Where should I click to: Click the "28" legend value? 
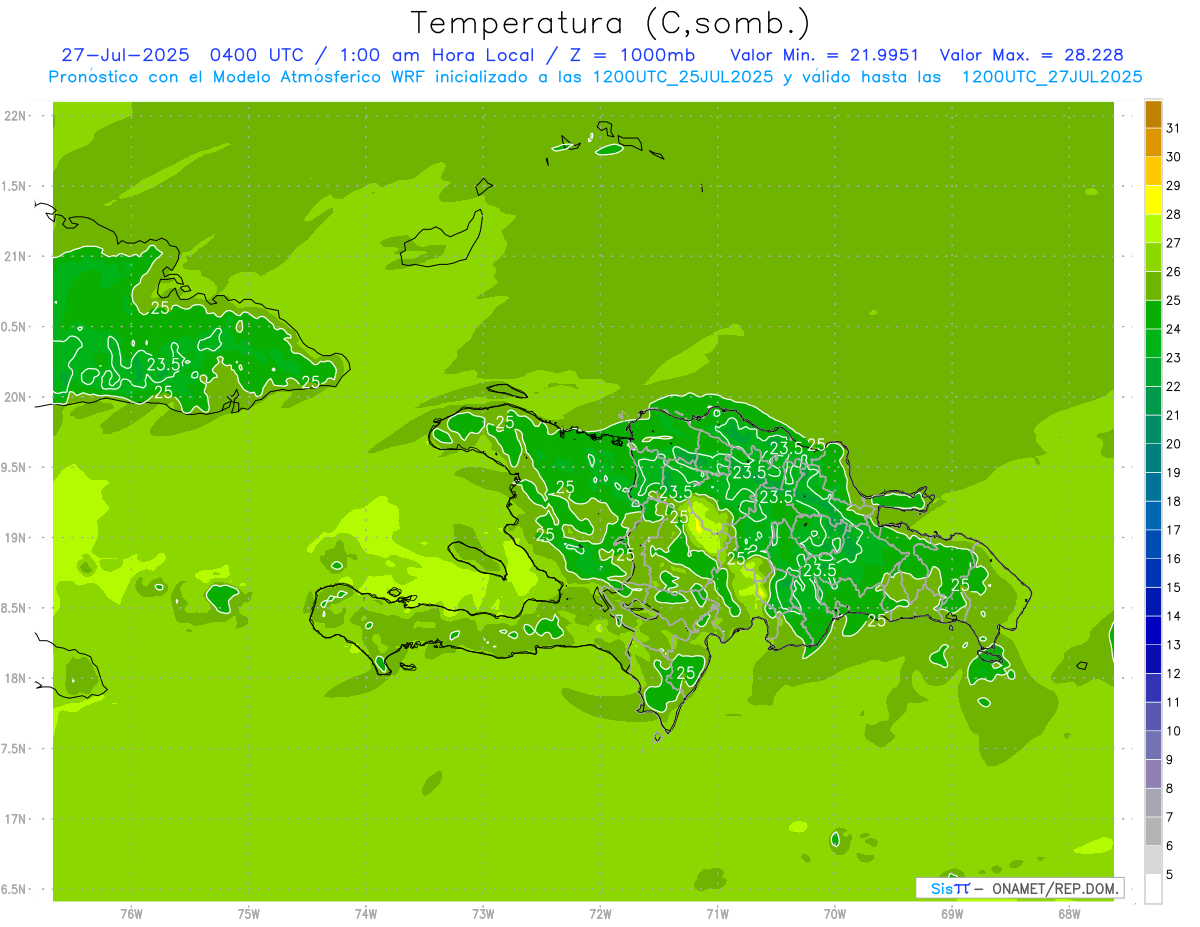1173,214
